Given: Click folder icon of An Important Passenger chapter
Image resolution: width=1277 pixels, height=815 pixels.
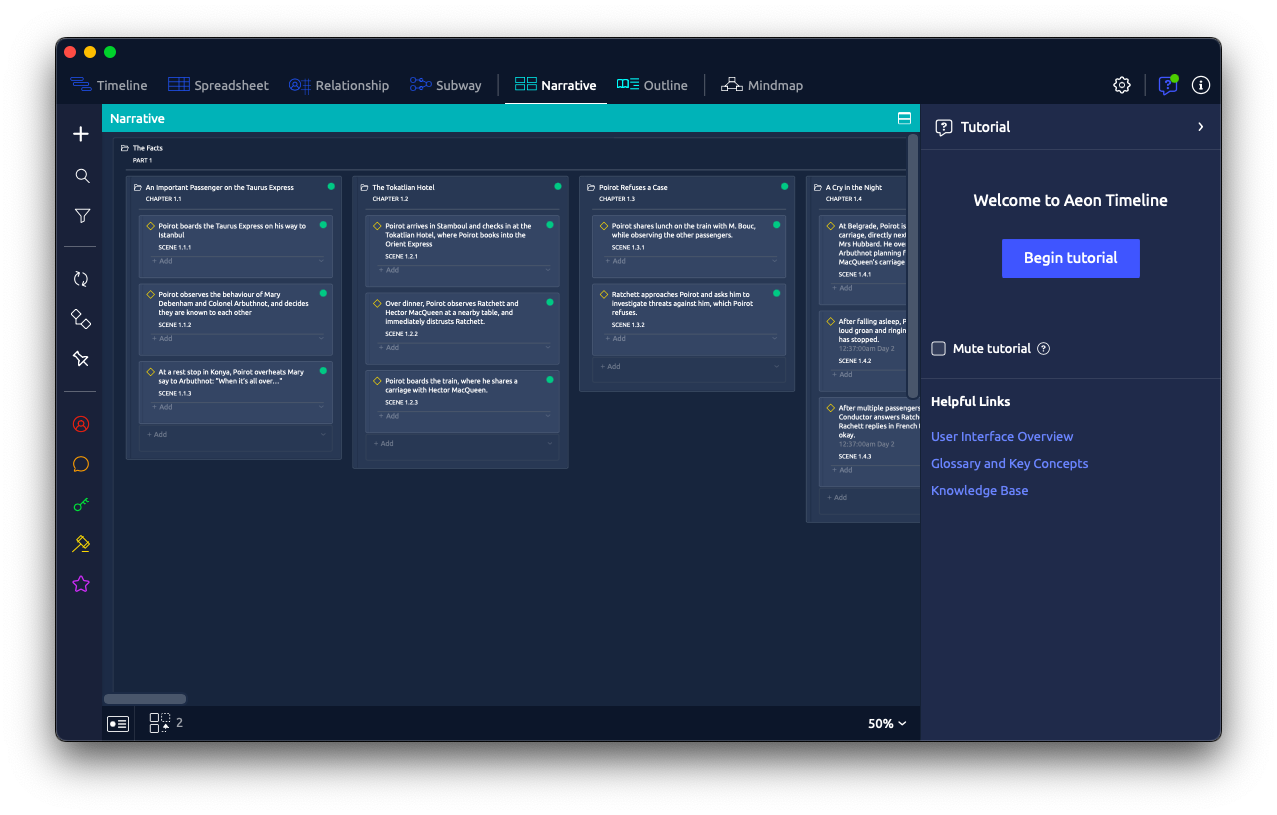Looking at the screenshot, I should [x=138, y=187].
